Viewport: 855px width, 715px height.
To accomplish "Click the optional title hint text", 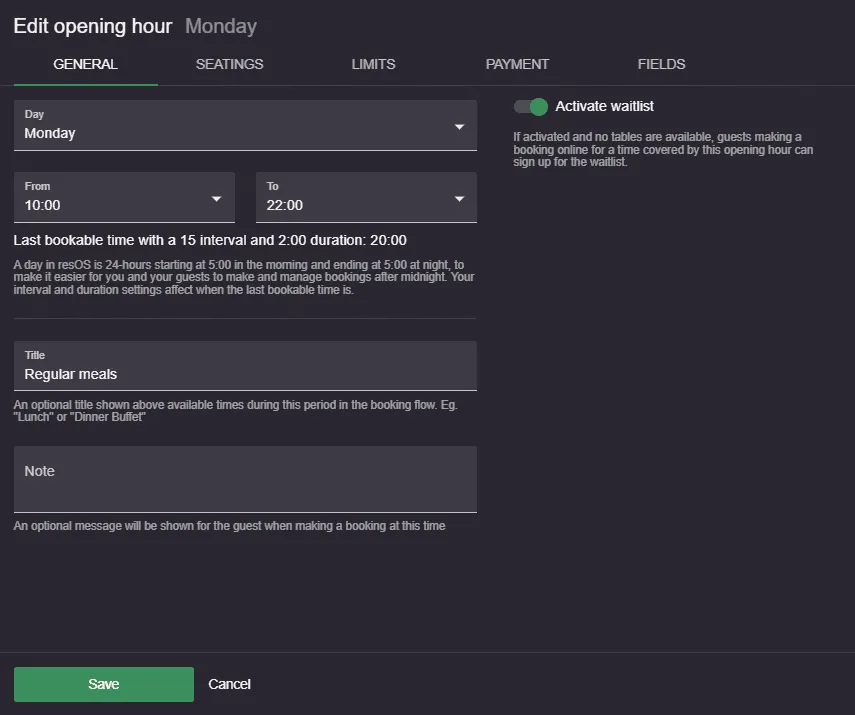I will tap(236, 411).
